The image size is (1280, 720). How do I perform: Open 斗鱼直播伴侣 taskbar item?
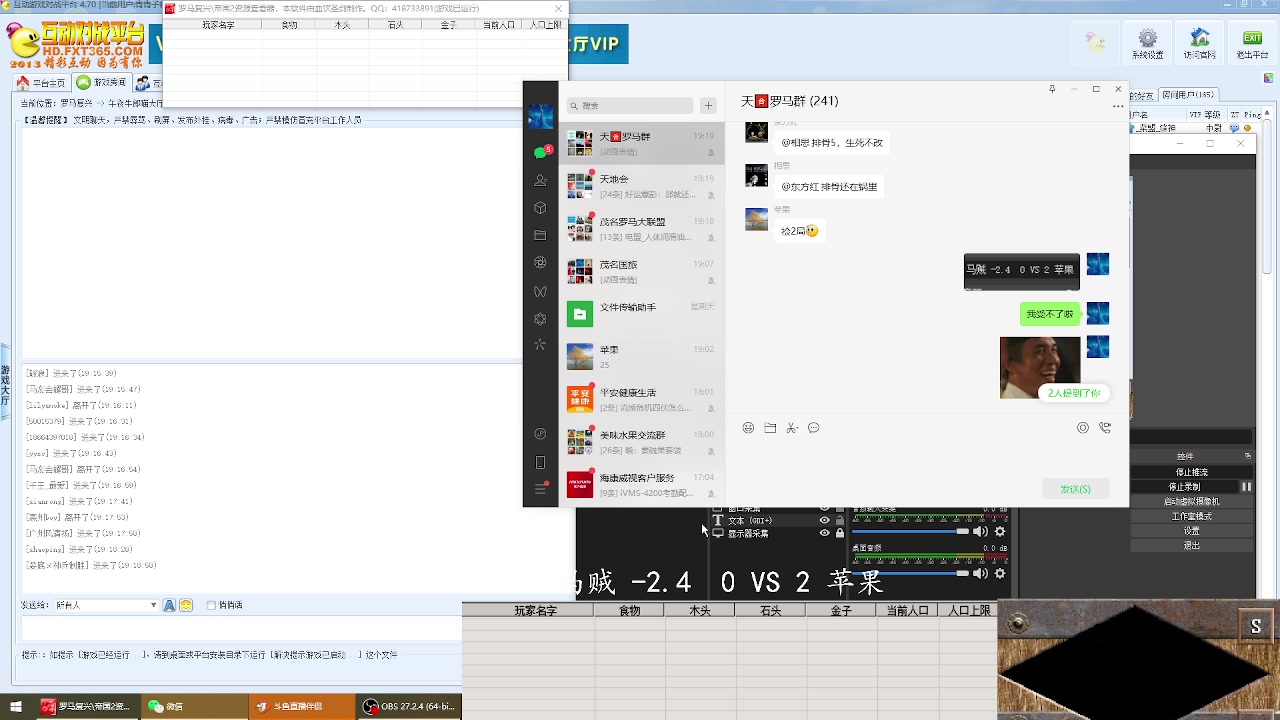tap(302, 707)
